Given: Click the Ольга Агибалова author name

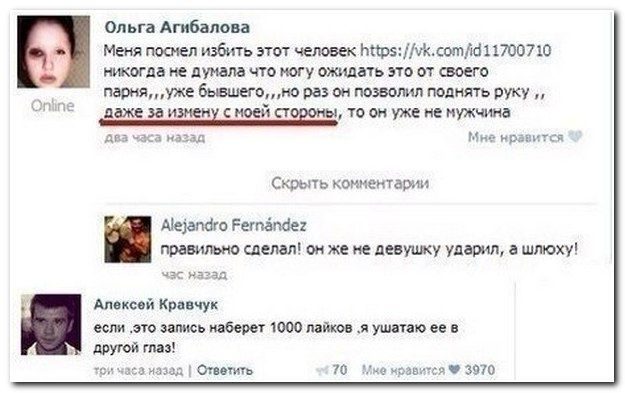Looking at the screenshot, I should [177, 28].
